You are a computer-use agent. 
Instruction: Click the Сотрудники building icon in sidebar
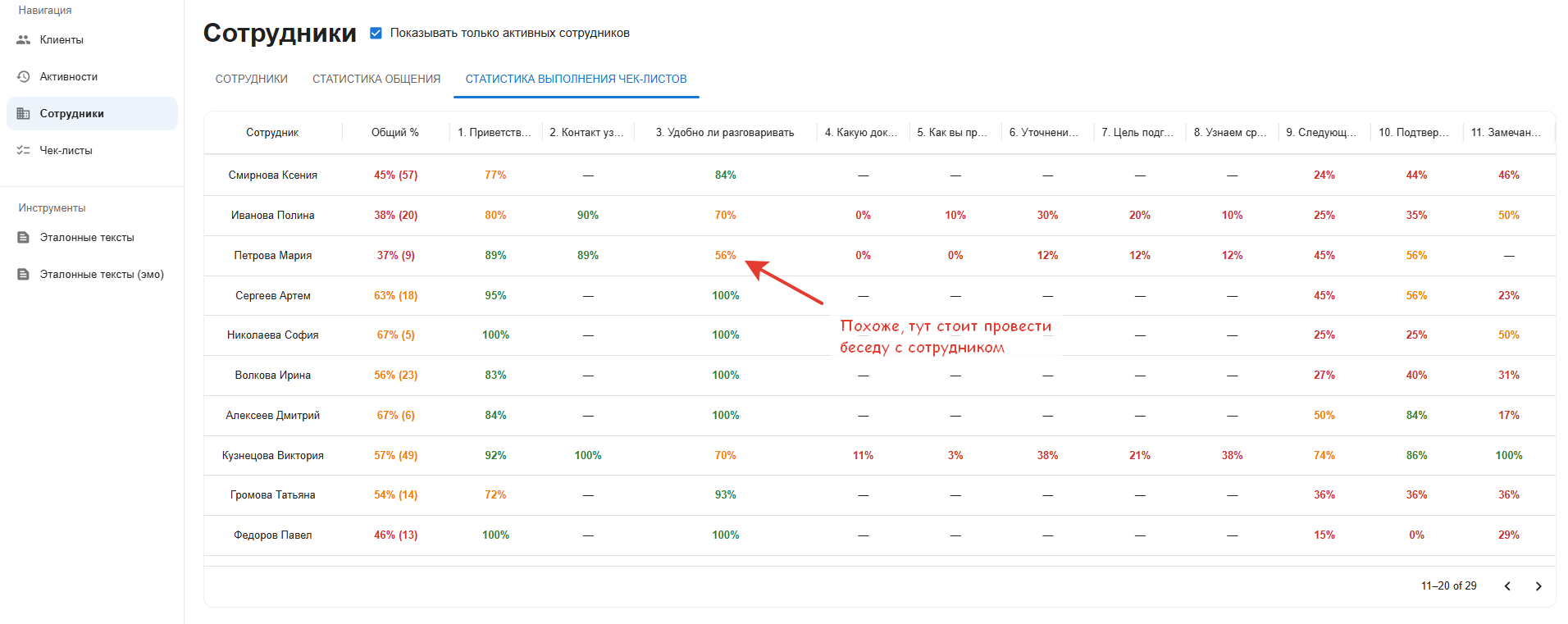(x=23, y=113)
